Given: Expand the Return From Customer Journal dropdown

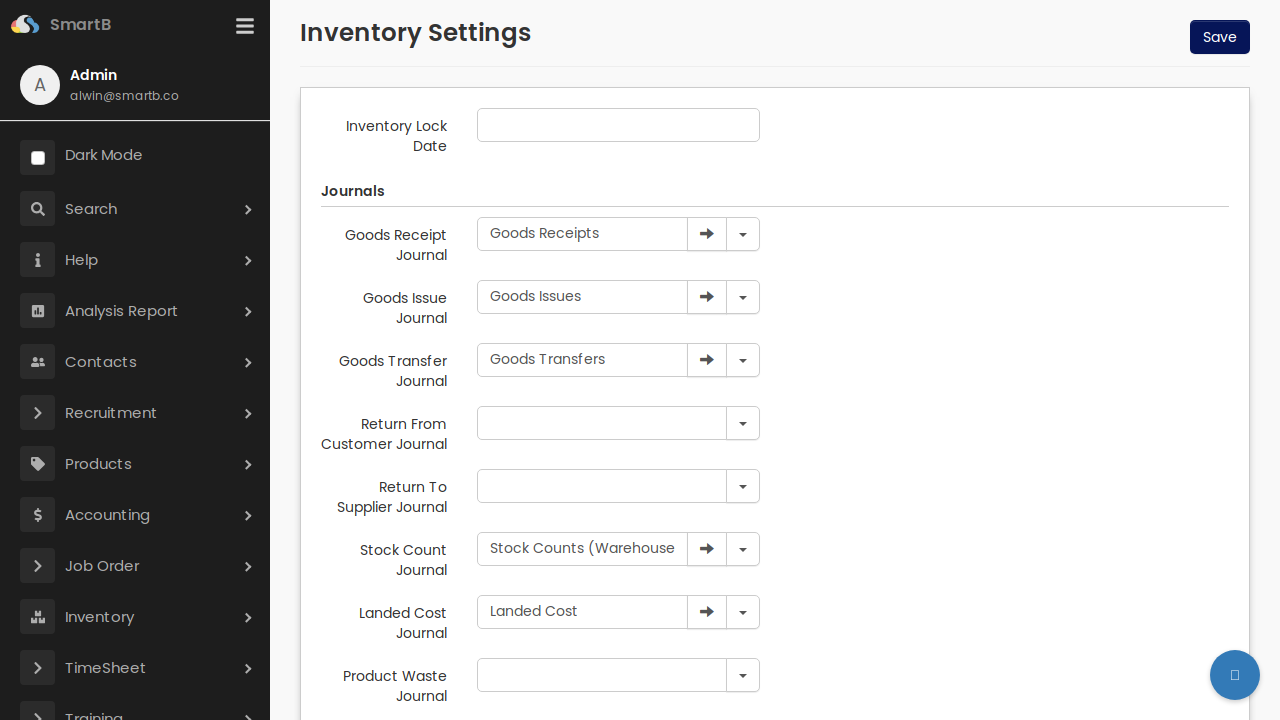Looking at the screenshot, I should [x=742, y=423].
